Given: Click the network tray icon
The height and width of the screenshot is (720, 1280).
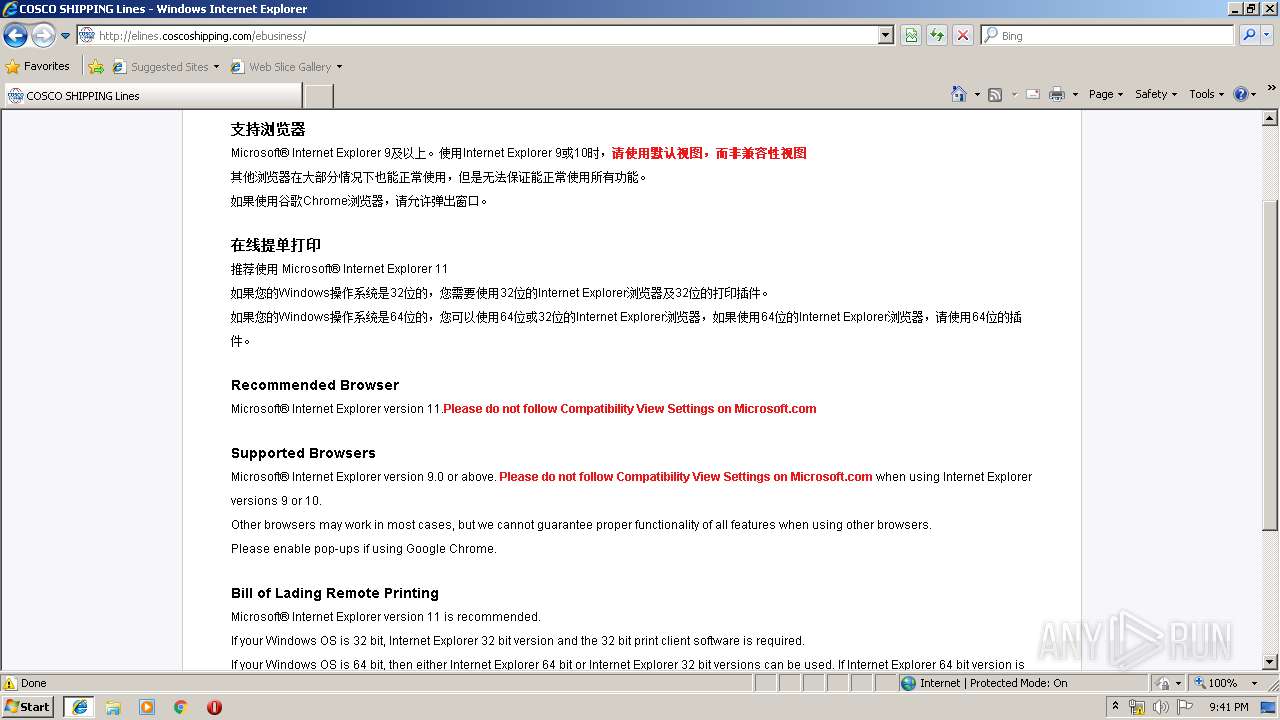Looking at the screenshot, I should pyautogui.click(x=1137, y=707).
